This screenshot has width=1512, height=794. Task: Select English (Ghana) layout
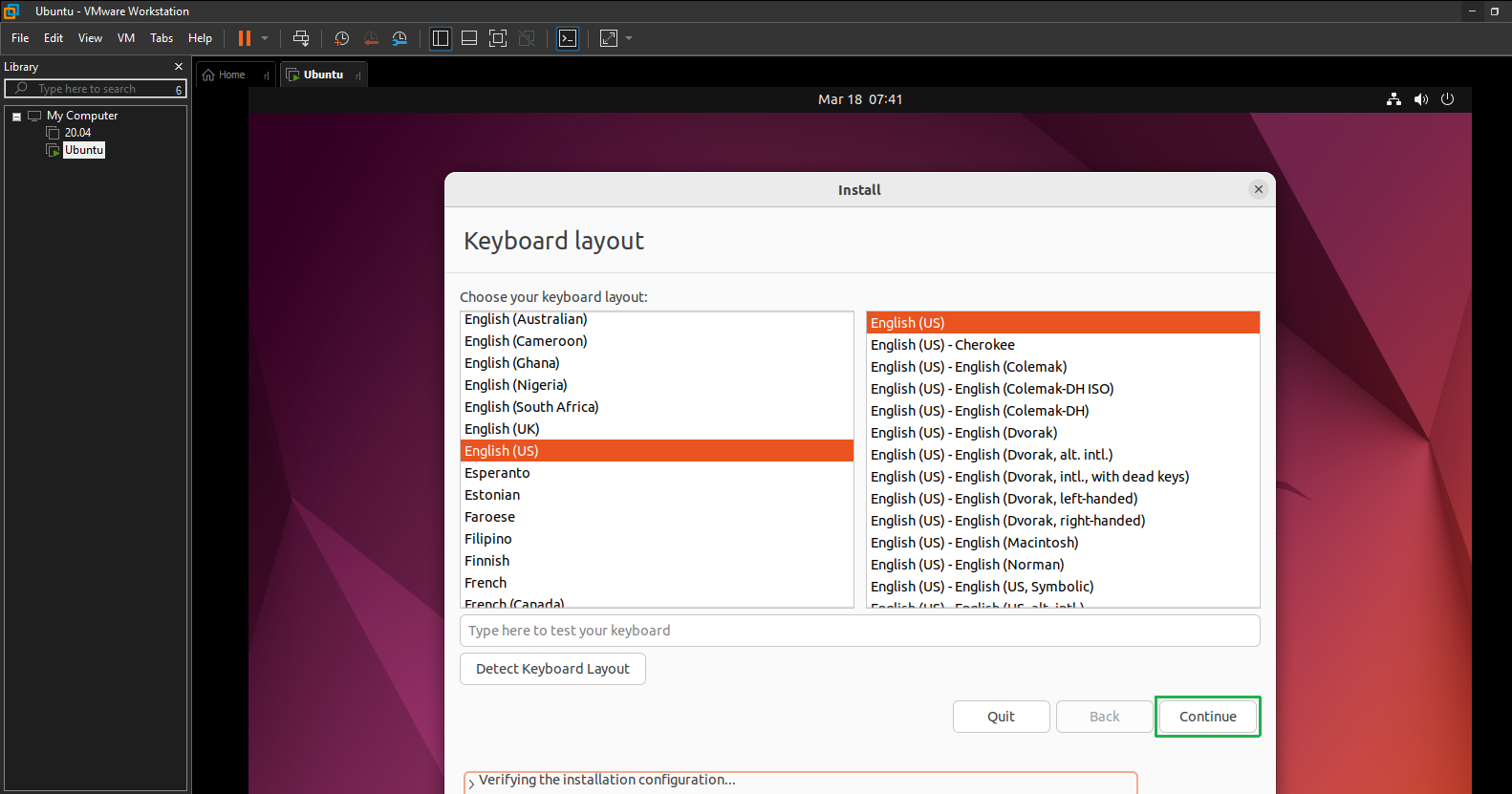(x=657, y=363)
